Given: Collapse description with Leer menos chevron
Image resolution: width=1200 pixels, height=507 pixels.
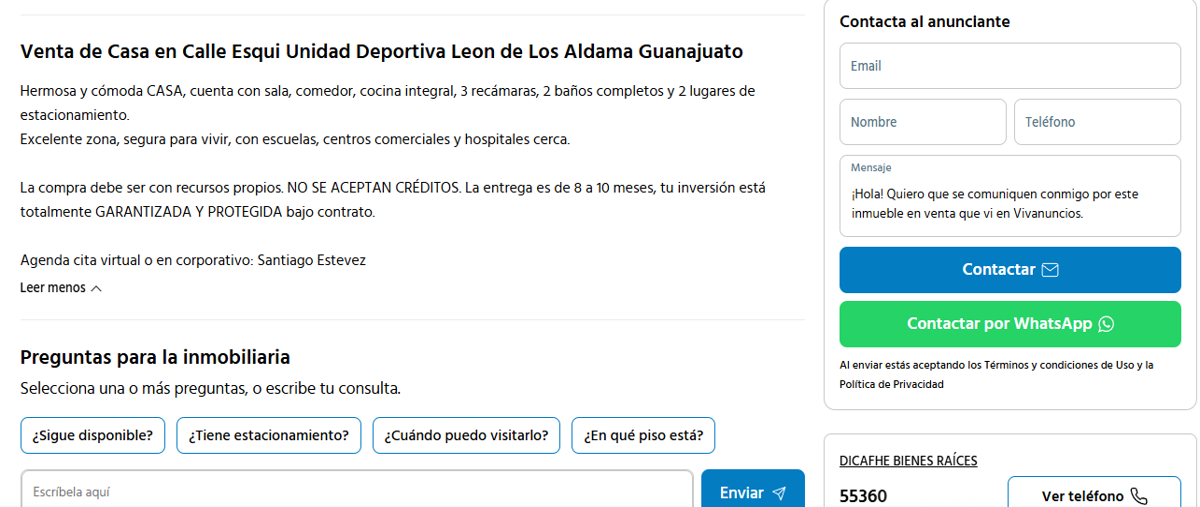Looking at the screenshot, I should pos(96,288).
